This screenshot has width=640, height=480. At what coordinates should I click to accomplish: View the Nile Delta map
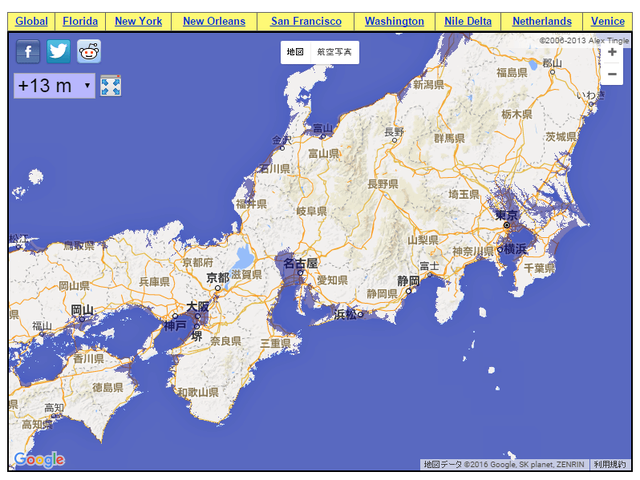[469, 21]
